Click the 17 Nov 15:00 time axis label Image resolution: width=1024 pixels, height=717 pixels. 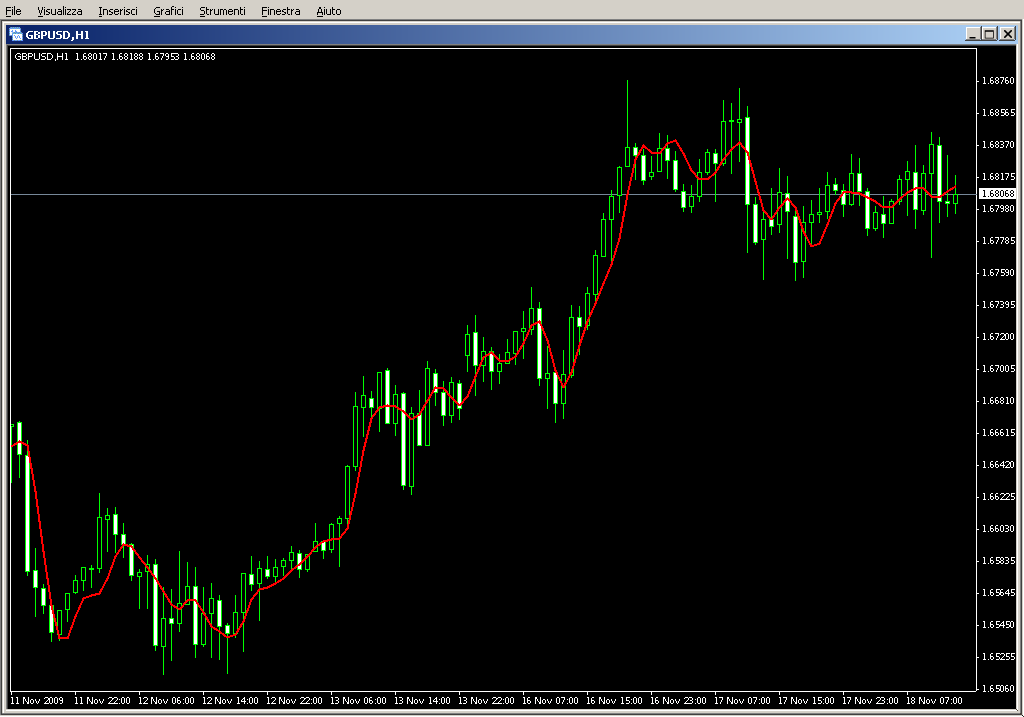(806, 701)
